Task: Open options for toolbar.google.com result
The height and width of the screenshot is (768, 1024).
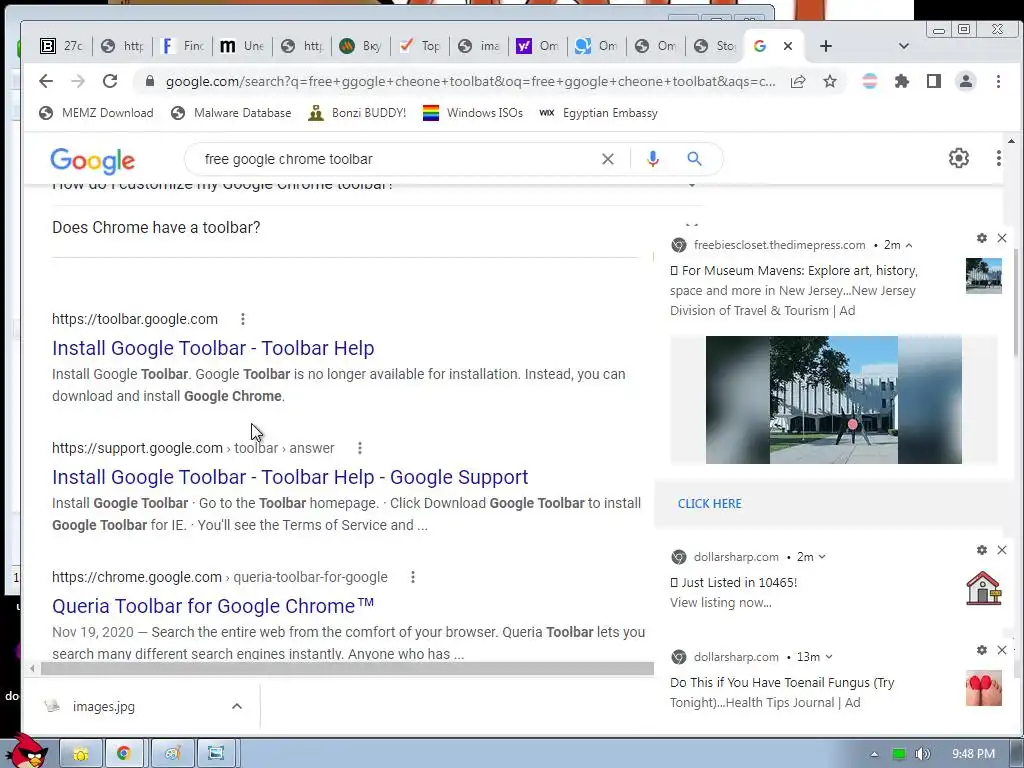Action: point(243,319)
